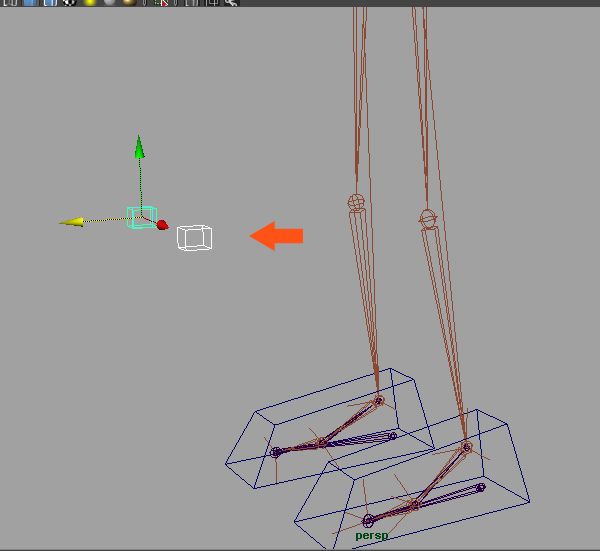Screen dimensions: 600x551
Task: Select the white wireframe cube locator
Action: point(194,238)
